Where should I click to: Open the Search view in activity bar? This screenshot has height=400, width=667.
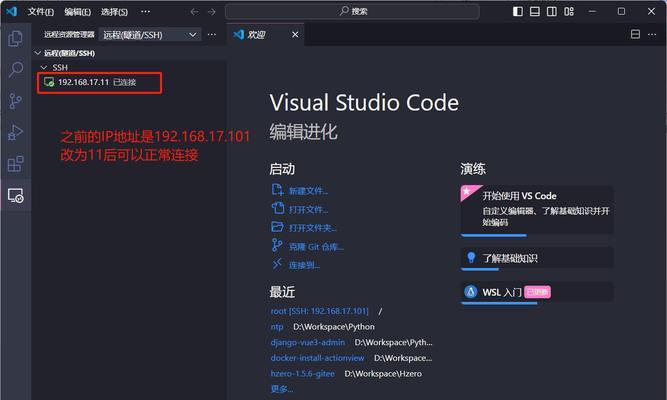coord(15,69)
